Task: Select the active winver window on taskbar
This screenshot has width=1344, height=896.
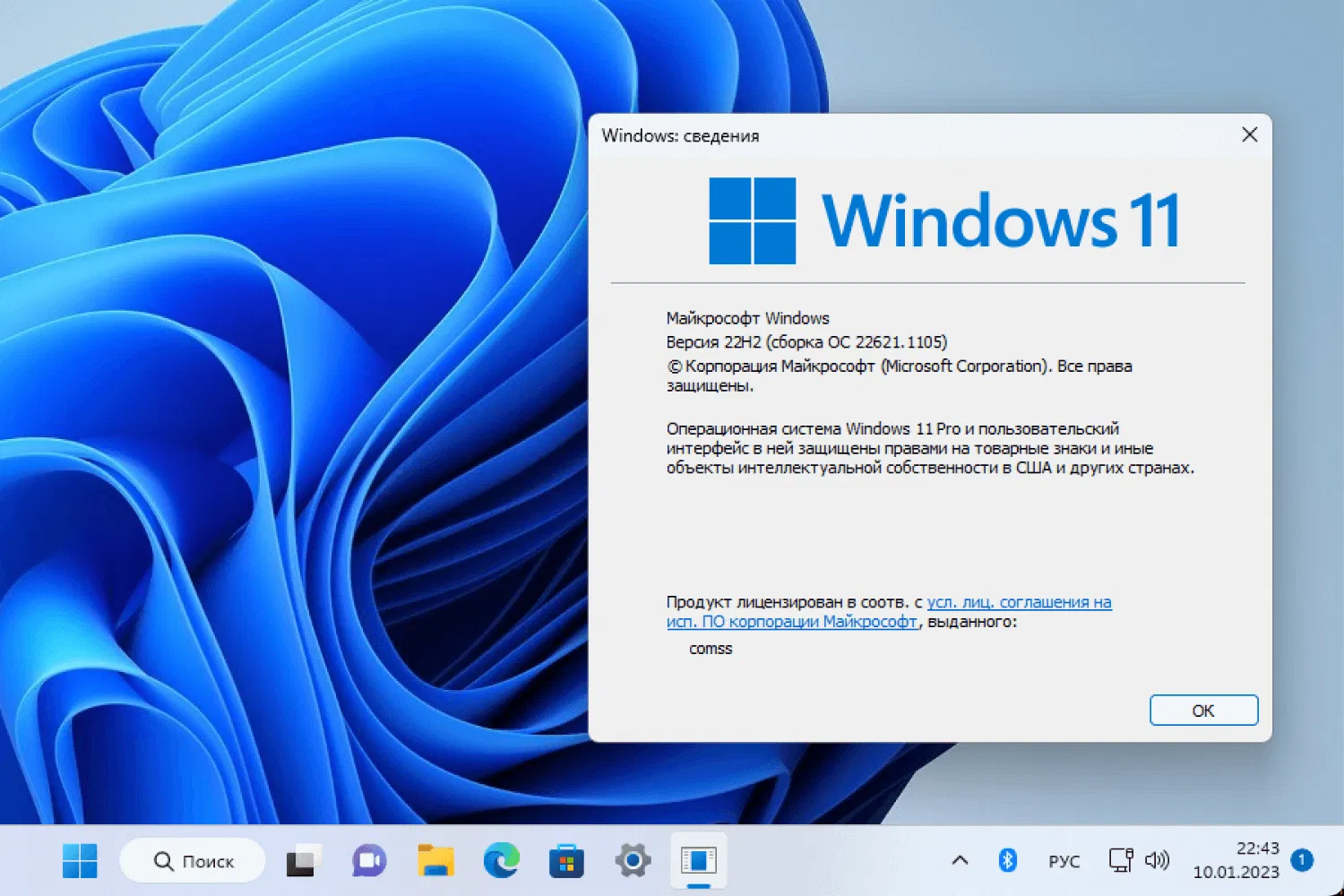Action: tap(698, 860)
